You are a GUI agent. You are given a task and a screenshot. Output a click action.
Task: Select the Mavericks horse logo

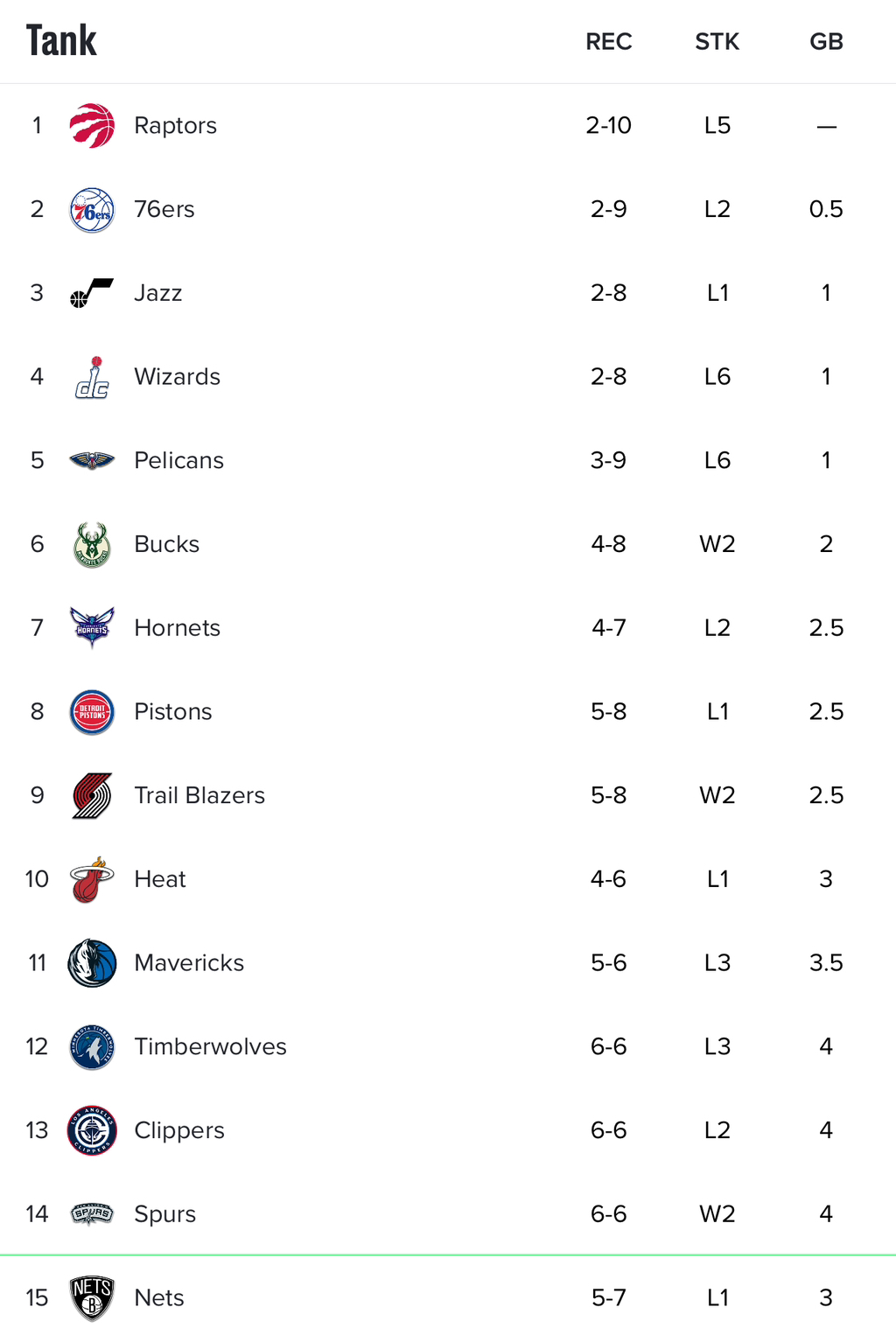tap(92, 962)
